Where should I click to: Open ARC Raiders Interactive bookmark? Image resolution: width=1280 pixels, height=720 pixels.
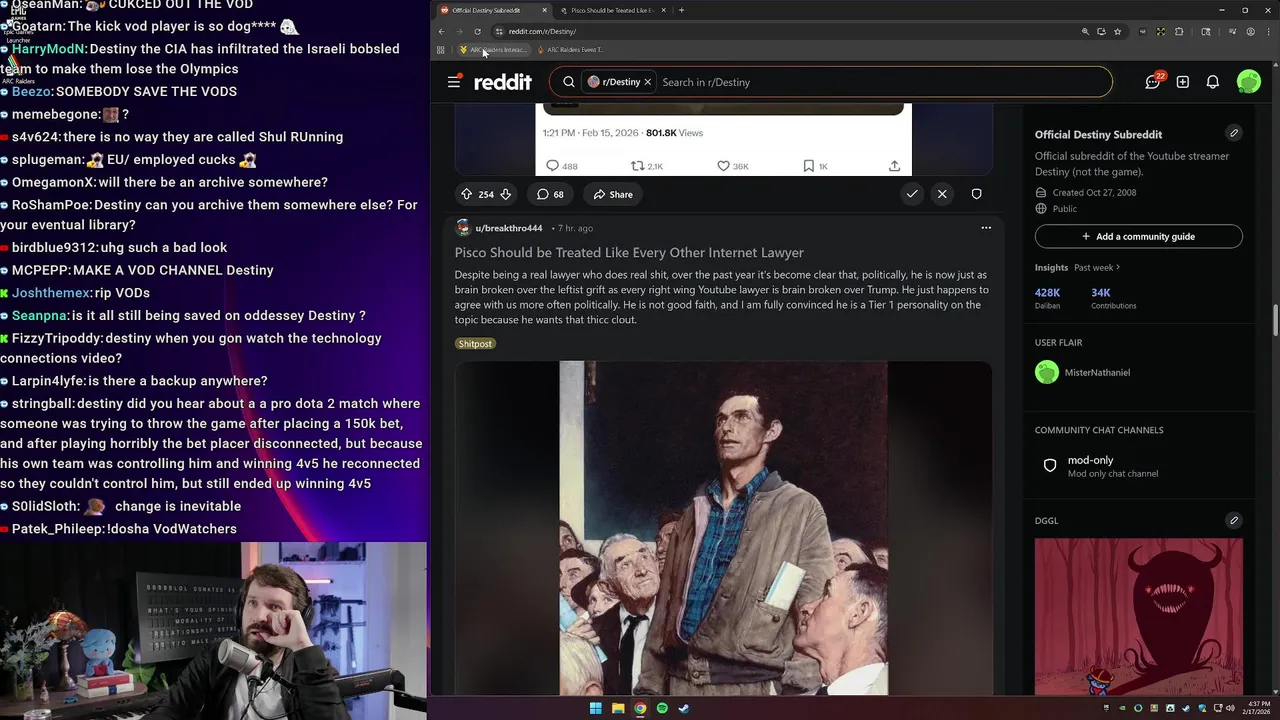(x=492, y=49)
